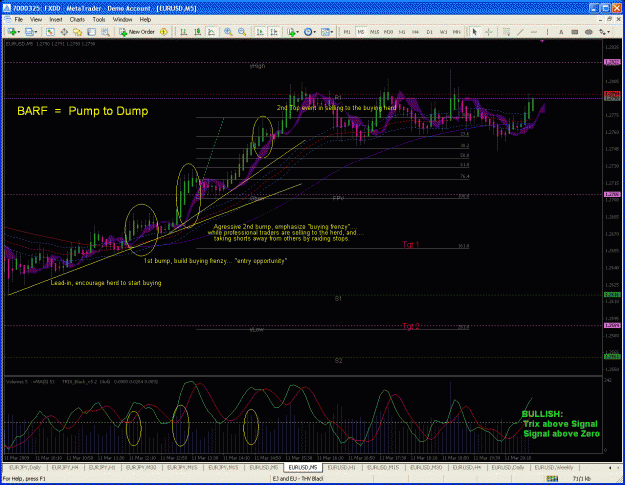The width and height of the screenshot is (625, 485).
Task: Switch to the EURUSD,H1 chart tab
Action: [x=342, y=467]
